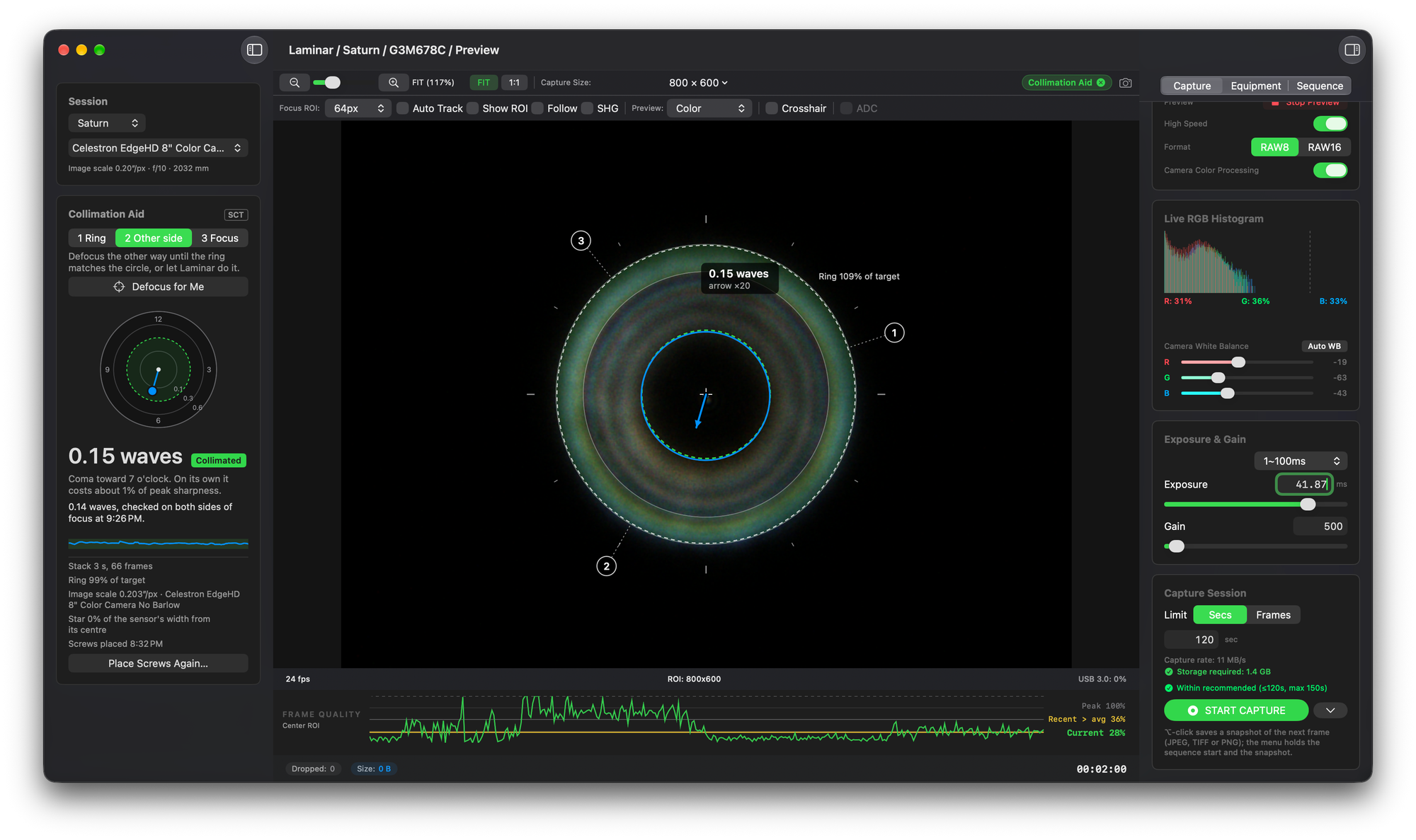Click the collimation error dial gauge
Screen dimensions: 1416x840
tap(158, 369)
